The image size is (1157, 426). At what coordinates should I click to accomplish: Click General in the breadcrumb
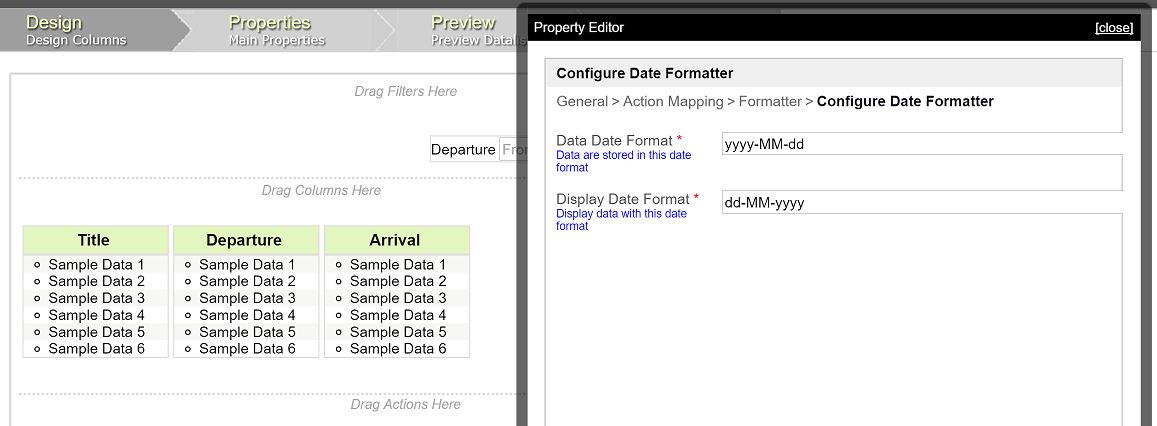click(x=582, y=101)
